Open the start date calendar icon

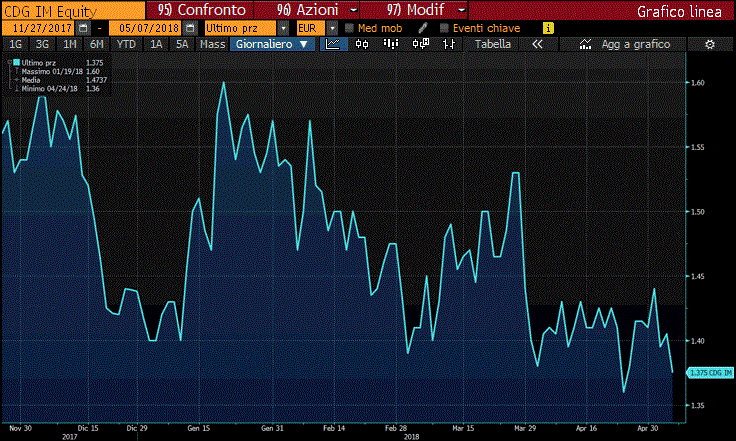[82, 28]
